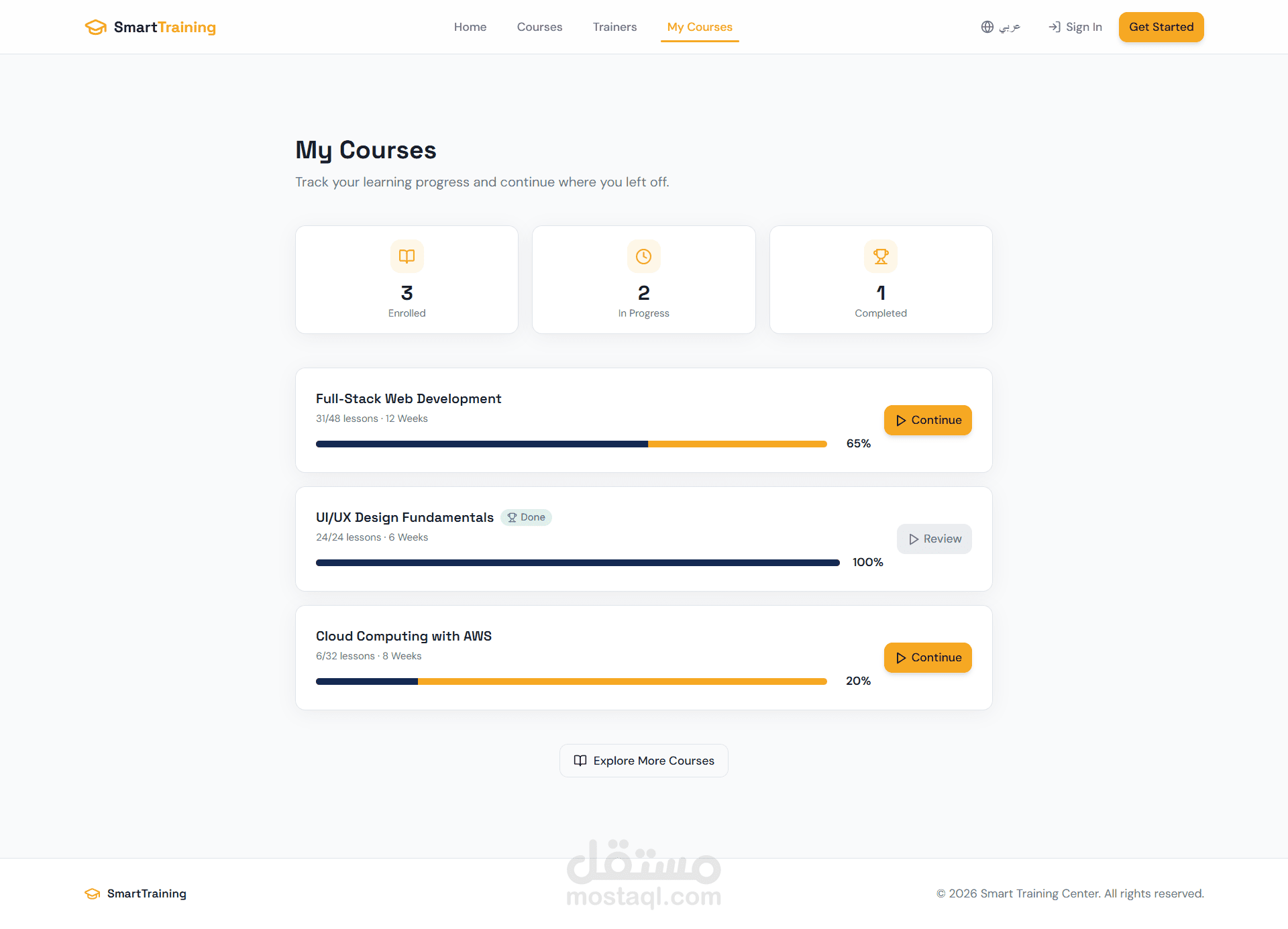The image size is (1288, 929).
Task: Click the trophy Completed icon
Action: point(880,256)
